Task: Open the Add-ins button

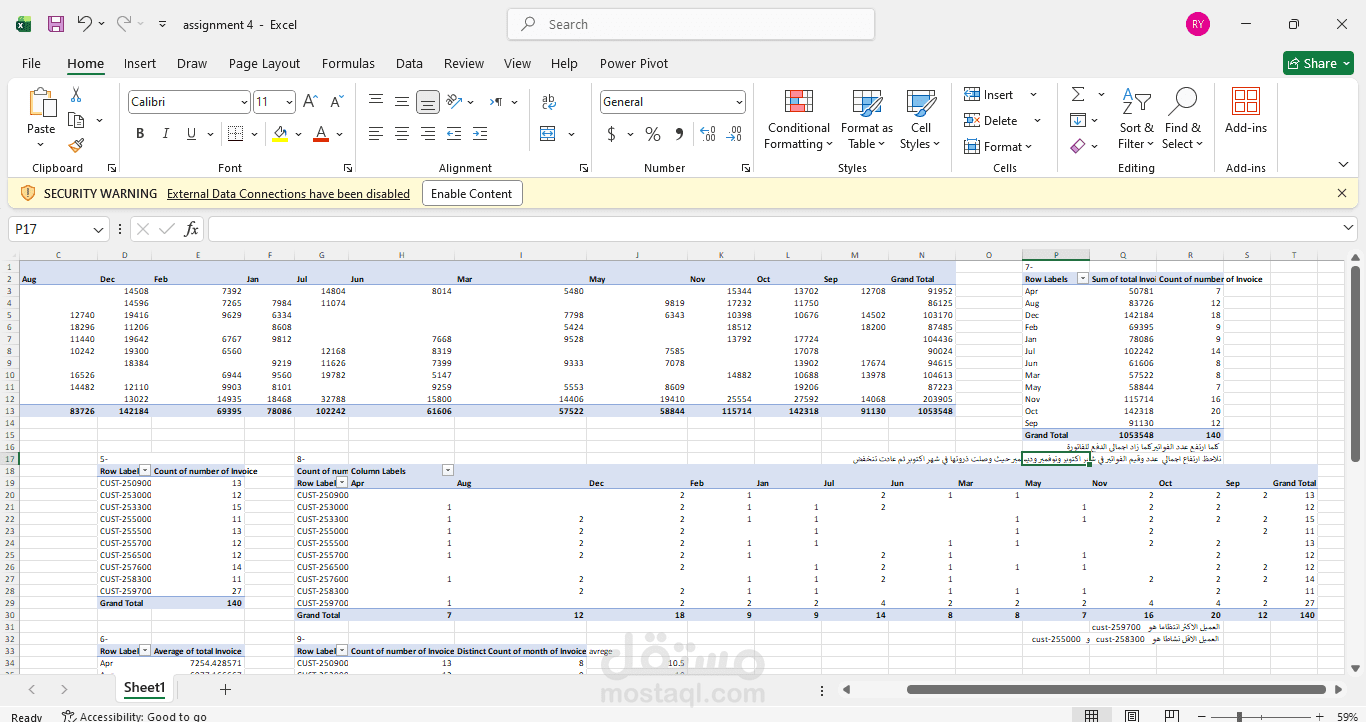Action: tap(1245, 111)
